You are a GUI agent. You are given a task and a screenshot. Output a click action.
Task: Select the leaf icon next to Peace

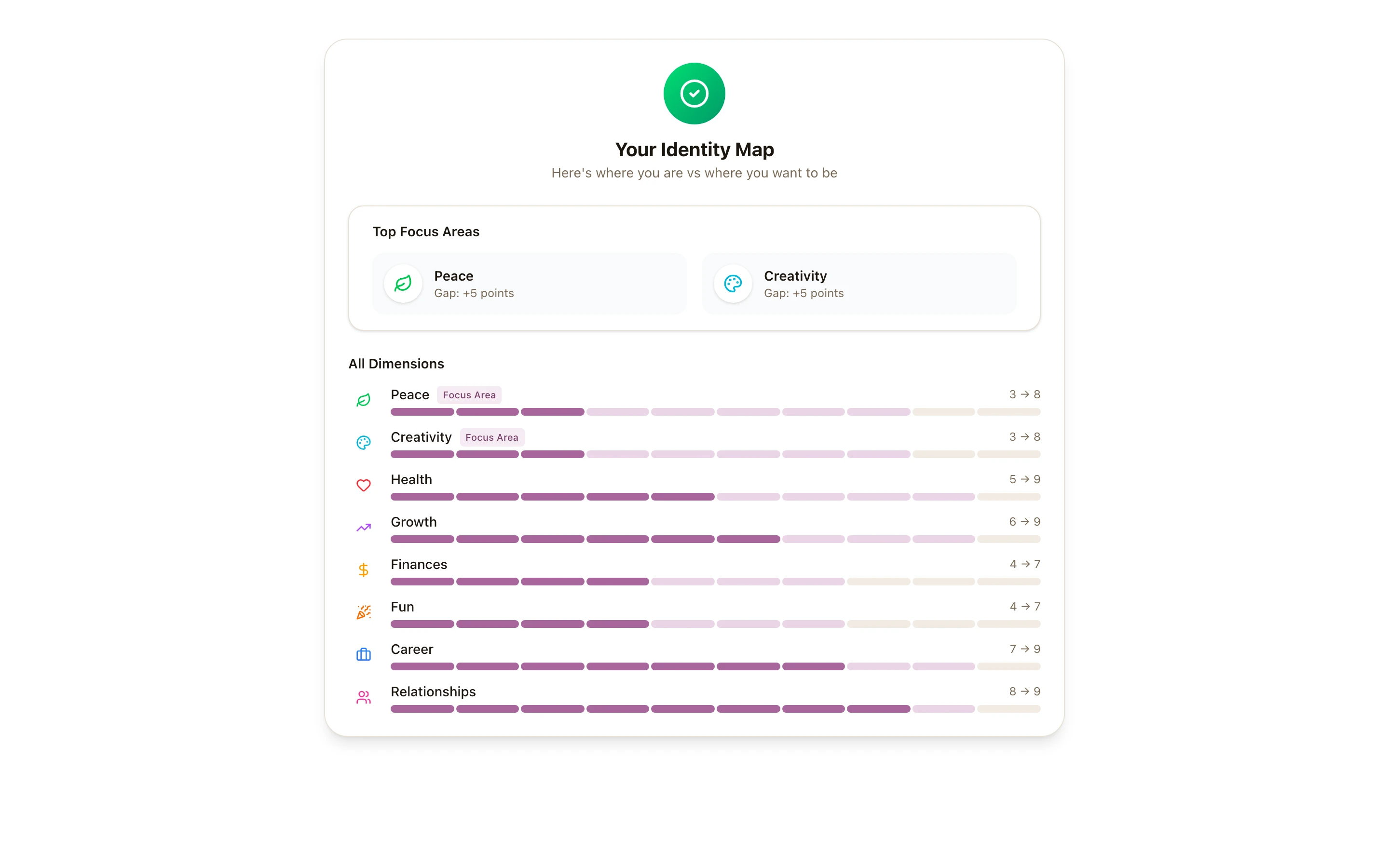363,400
